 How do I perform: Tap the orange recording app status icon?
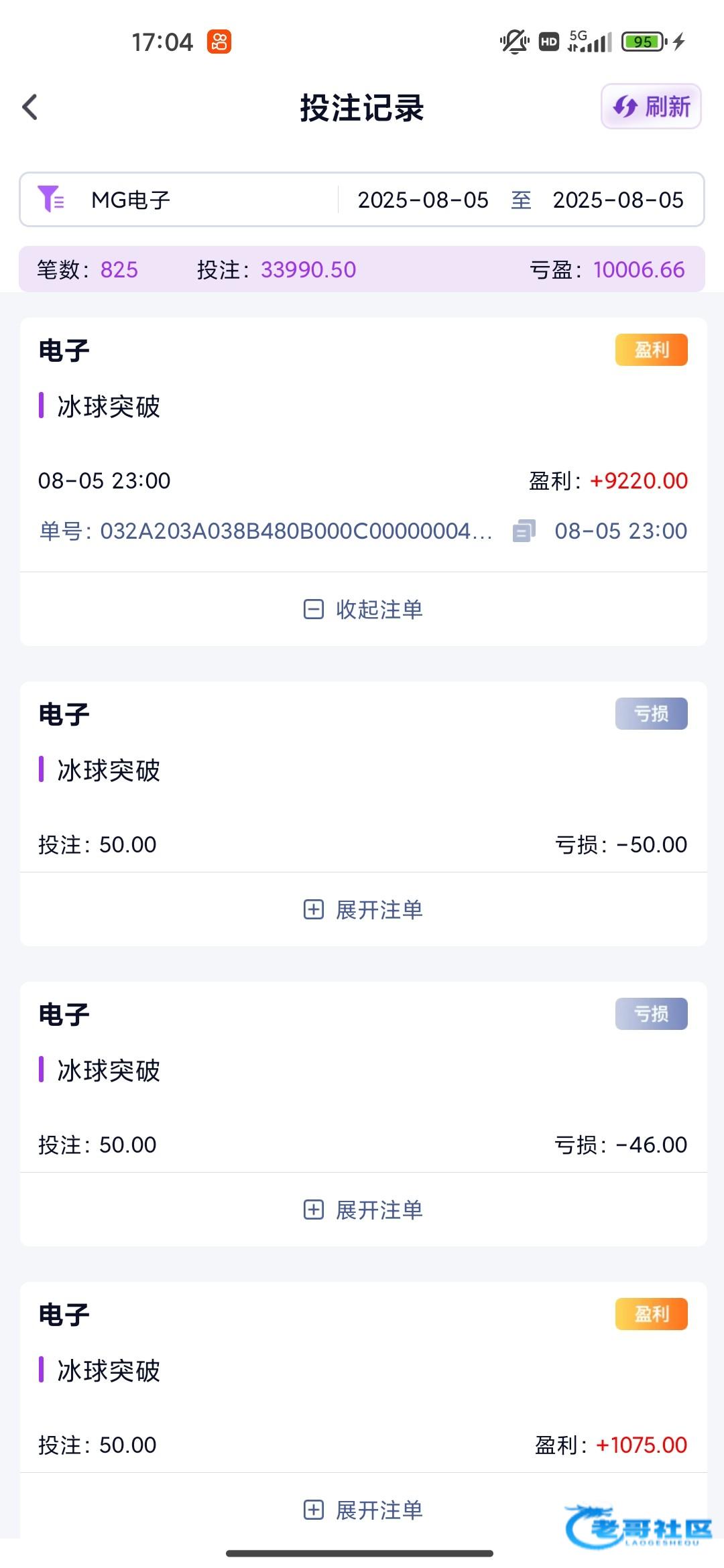coord(219,42)
